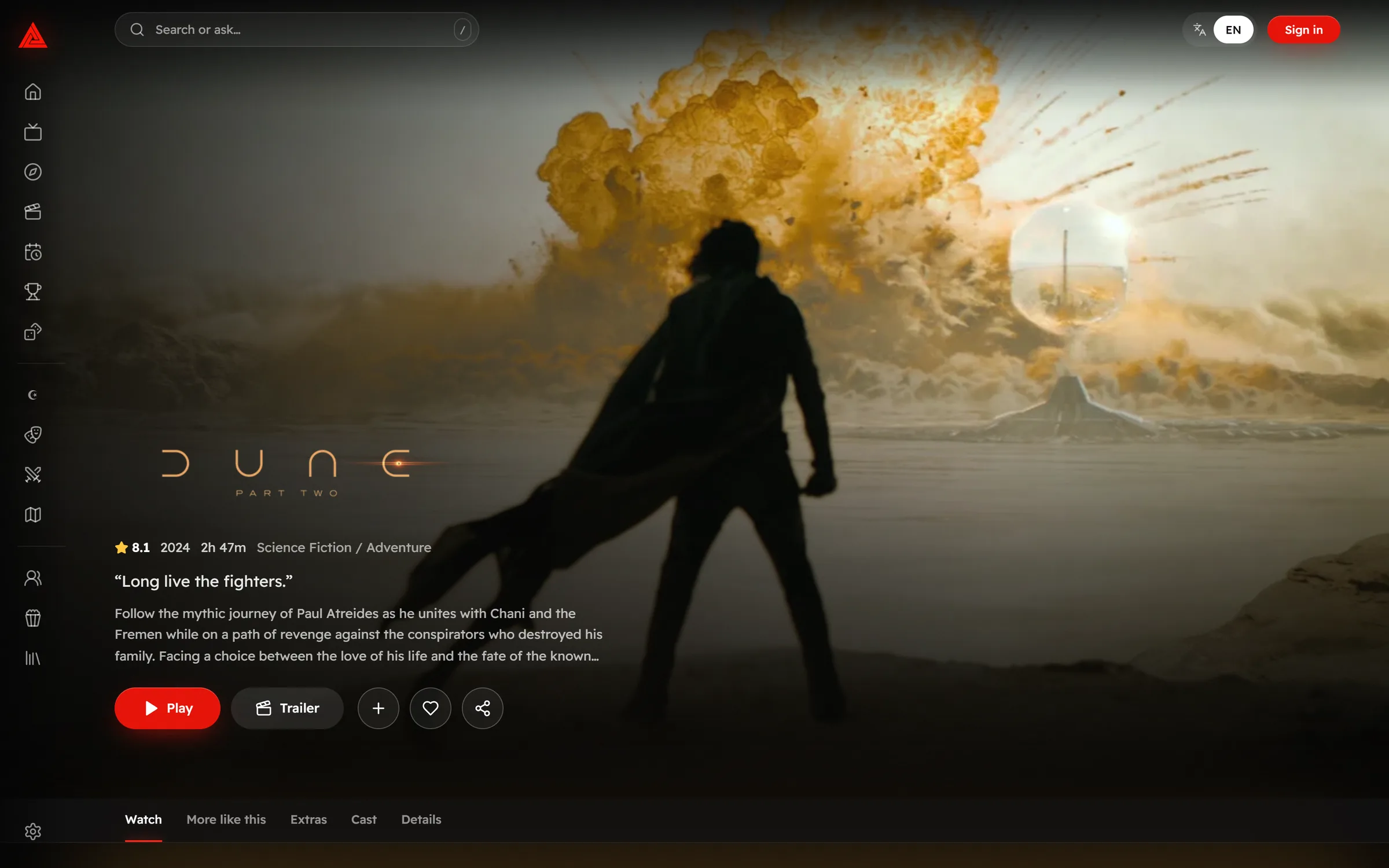Screen dimensions: 1389x868
Task: Click the Search or ask field
Action: pos(296,30)
